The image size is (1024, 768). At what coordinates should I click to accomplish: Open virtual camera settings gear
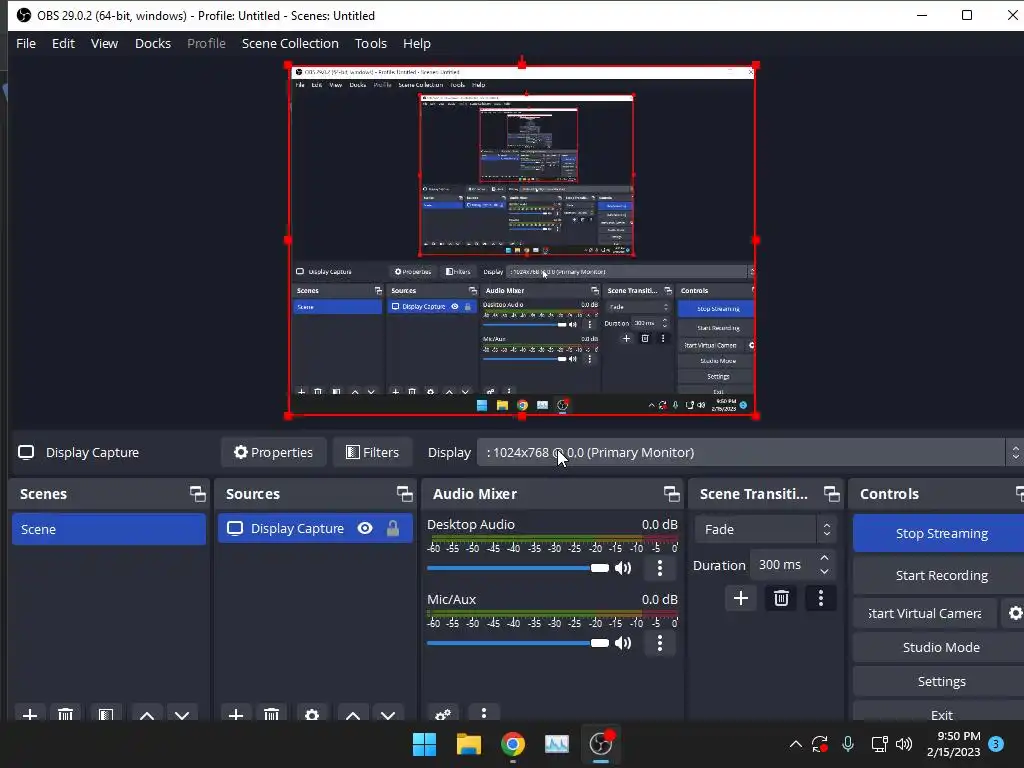pos(1014,613)
